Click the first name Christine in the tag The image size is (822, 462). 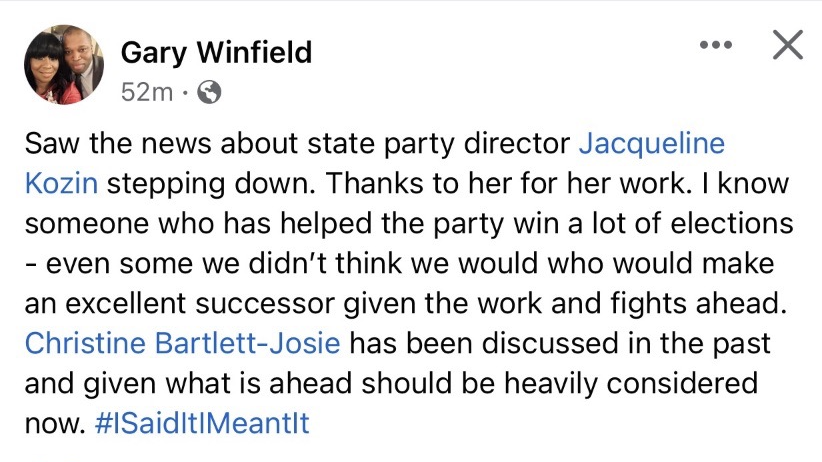click(x=85, y=343)
